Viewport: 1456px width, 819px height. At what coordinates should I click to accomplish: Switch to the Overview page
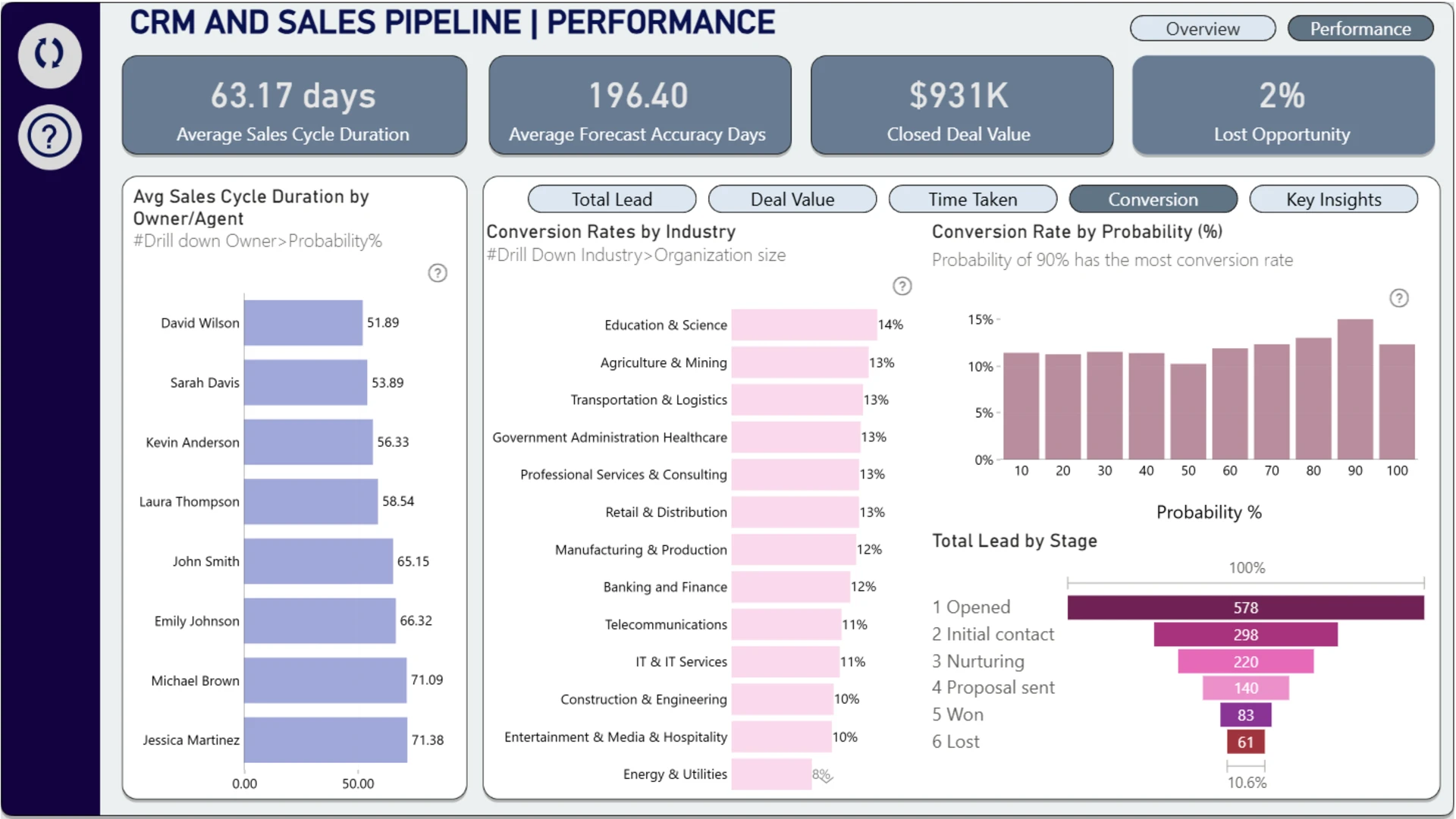(1203, 29)
